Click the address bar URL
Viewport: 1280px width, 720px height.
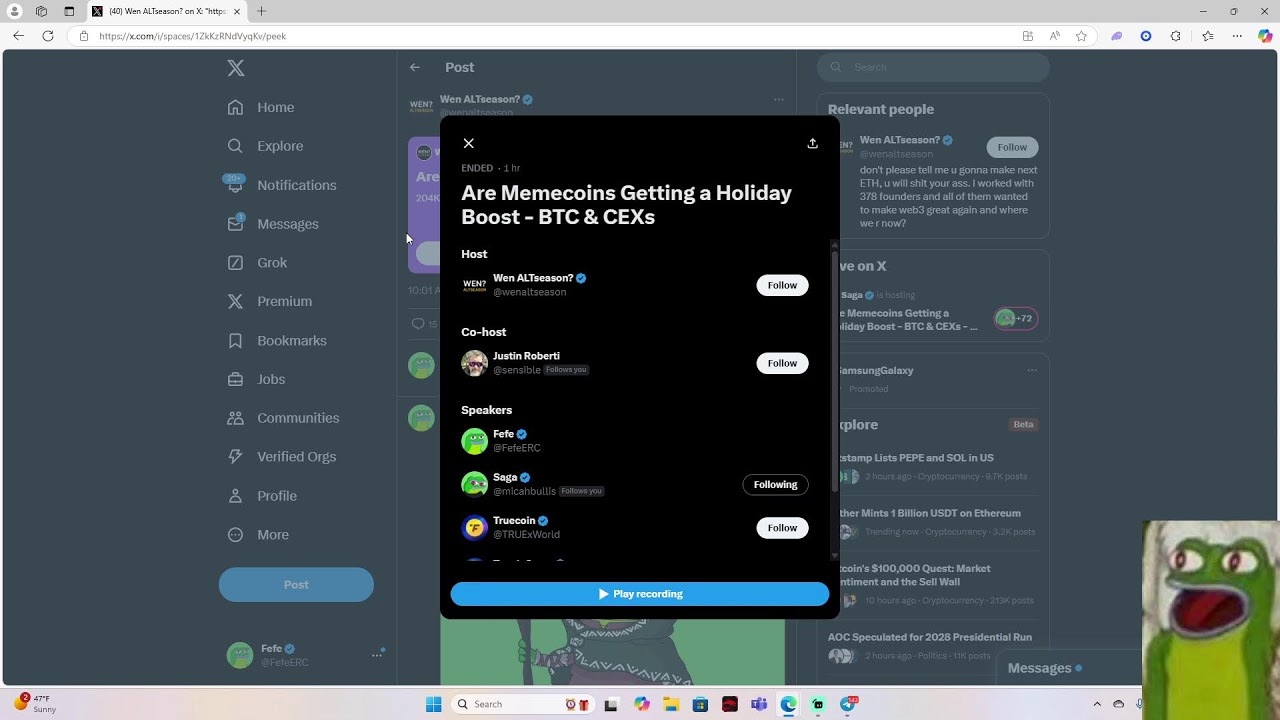[192, 36]
